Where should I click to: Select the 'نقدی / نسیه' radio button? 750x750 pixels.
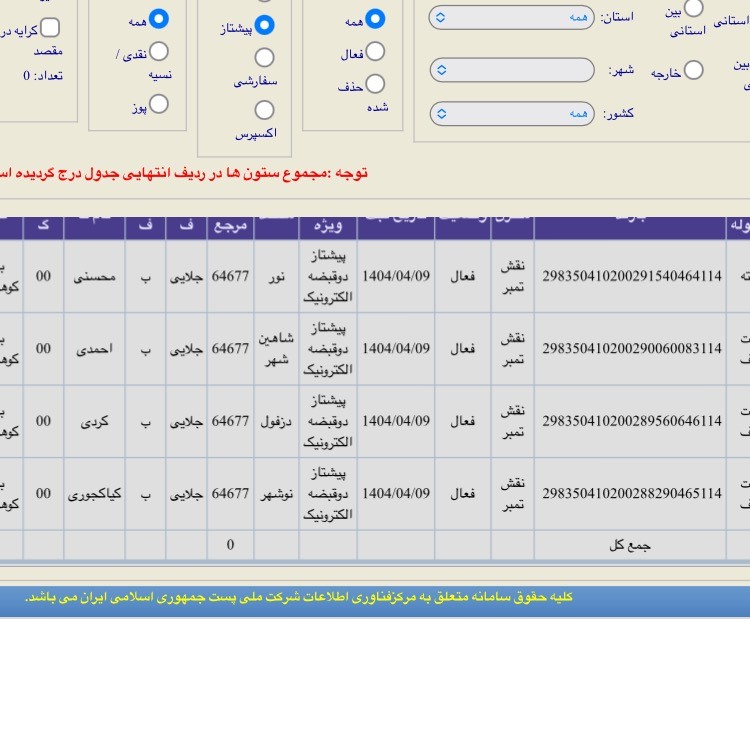pos(158,52)
